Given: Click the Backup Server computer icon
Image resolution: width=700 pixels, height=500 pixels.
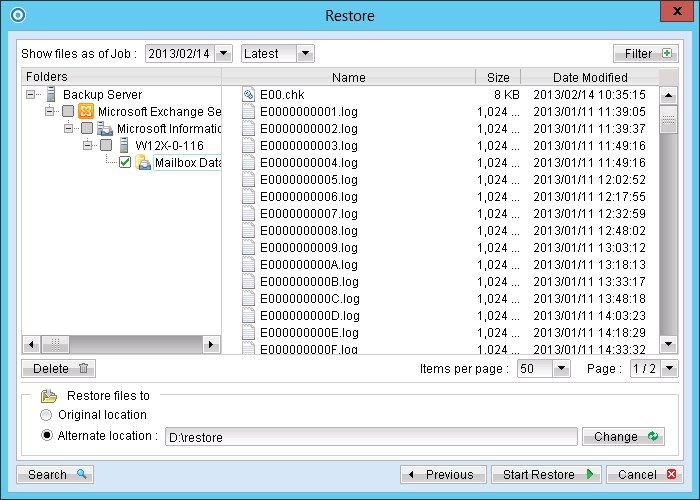Looking at the screenshot, I should pyautogui.click(x=51, y=94).
